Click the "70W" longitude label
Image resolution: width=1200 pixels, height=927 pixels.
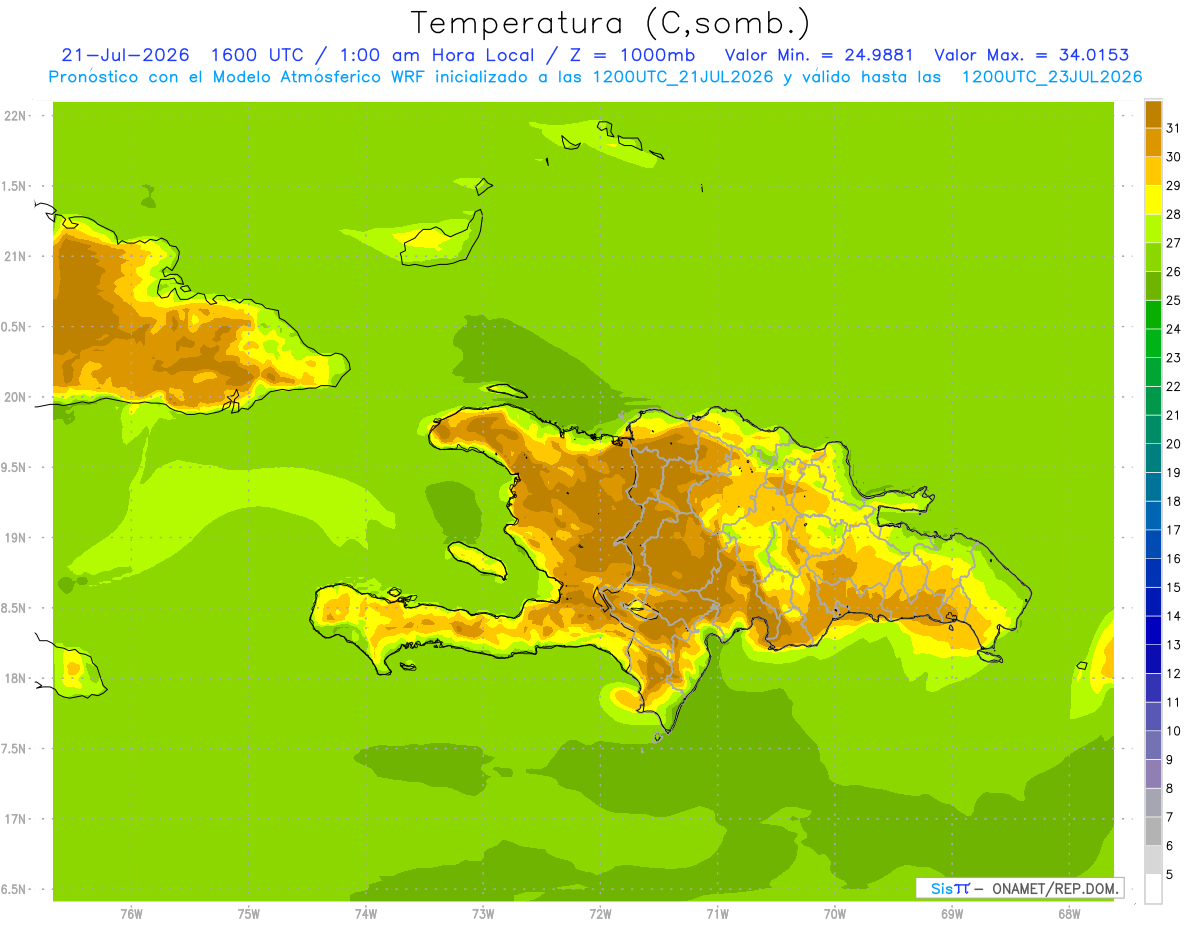(835, 913)
